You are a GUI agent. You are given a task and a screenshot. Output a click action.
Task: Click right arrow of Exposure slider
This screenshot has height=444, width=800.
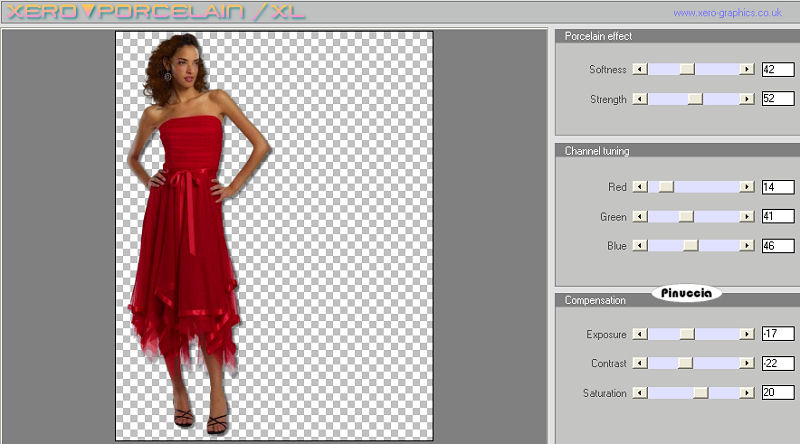click(746, 334)
